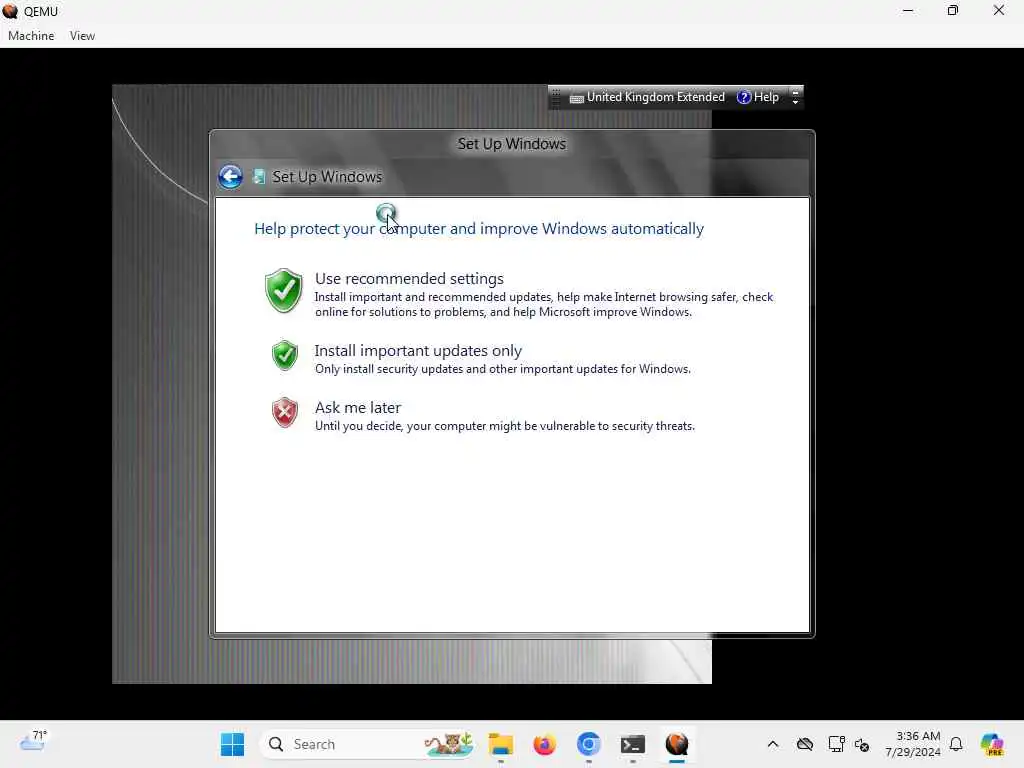Open the QEMU Machine menu
This screenshot has width=1024, height=768.
click(31, 36)
